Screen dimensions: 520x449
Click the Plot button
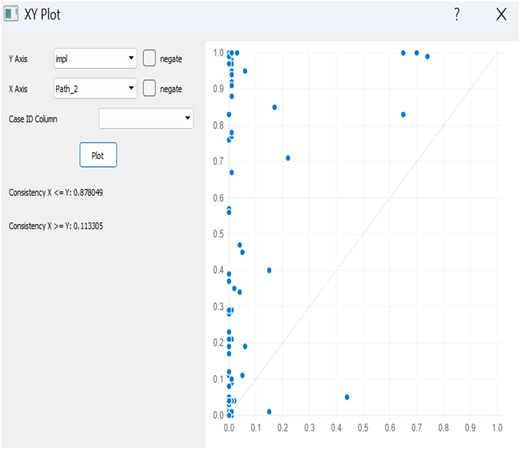(98, 155)
